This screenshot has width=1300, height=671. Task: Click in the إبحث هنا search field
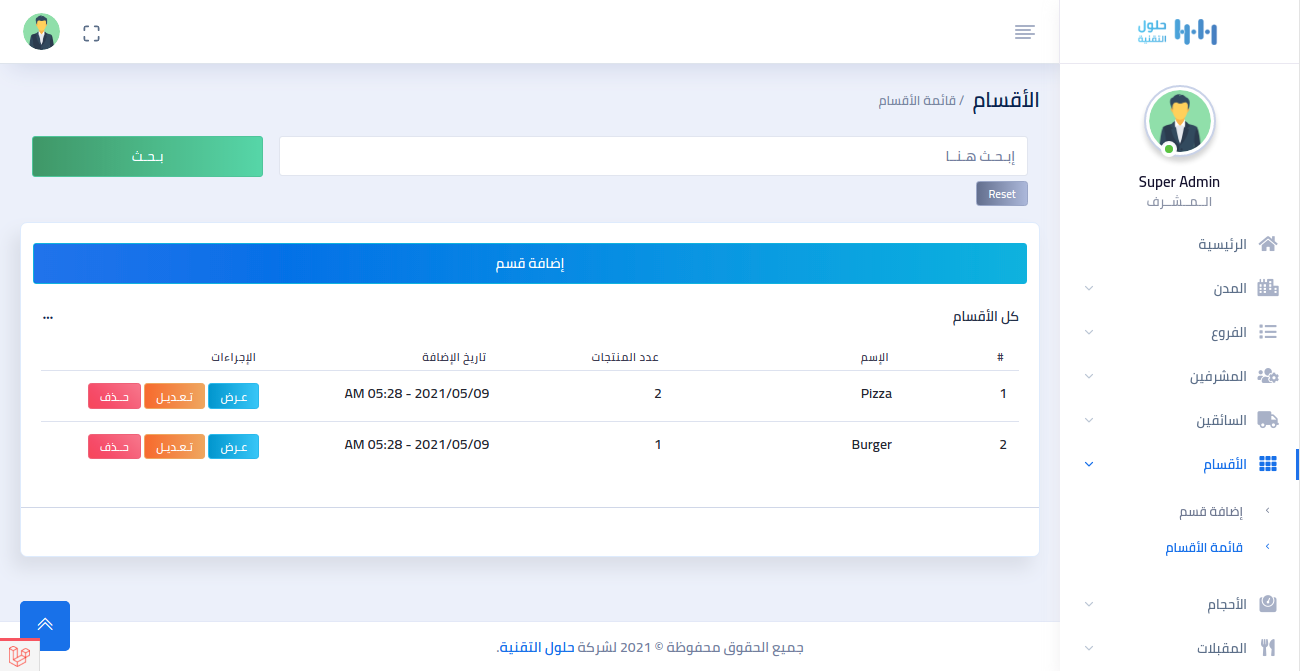coord(653,157)
